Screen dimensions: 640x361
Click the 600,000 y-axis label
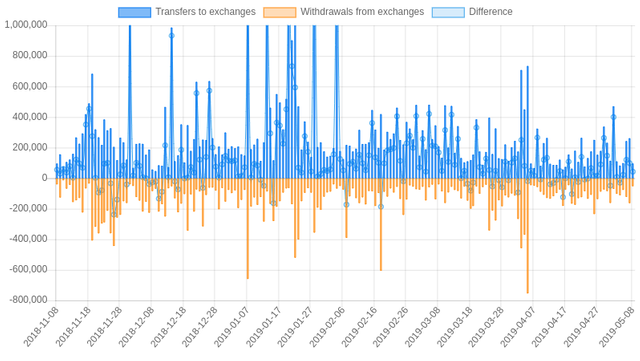(x=30, y=86)
